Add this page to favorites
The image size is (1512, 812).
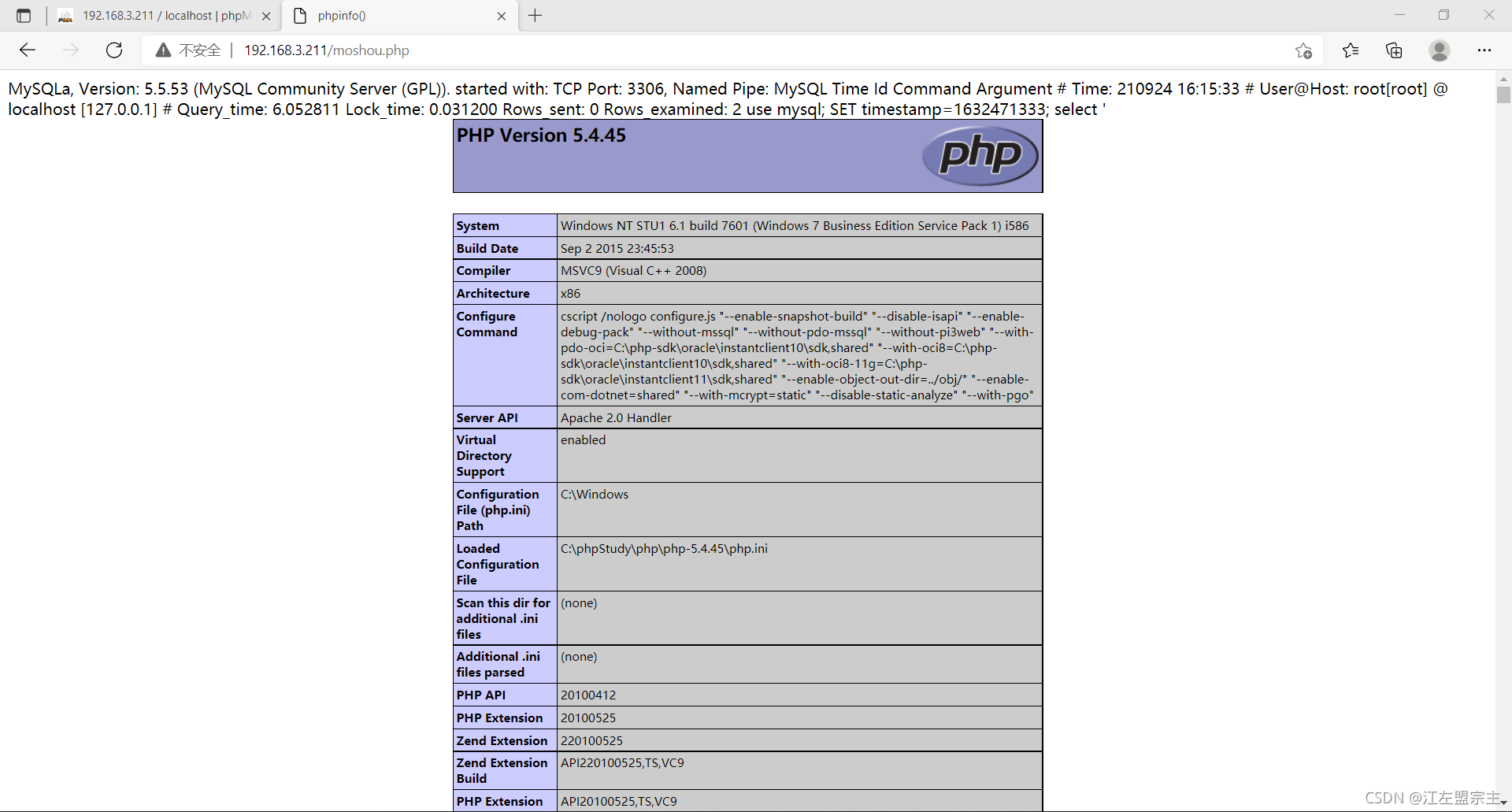point(1303,50)
